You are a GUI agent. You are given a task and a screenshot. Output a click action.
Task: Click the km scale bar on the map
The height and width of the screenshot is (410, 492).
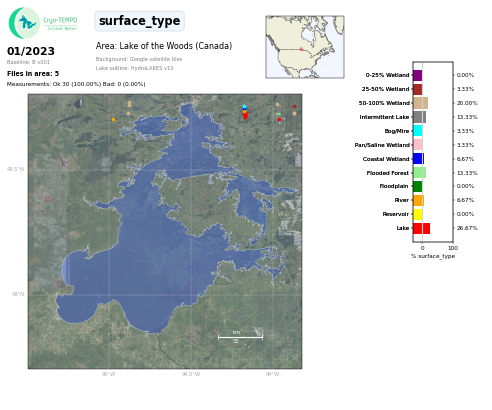[240, 336]
